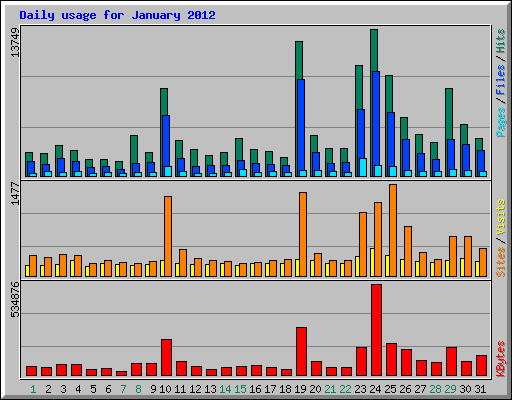512x400 pixels.
Task: Click day label 5 on the x-axis
Action: click(x=93, y=389)
